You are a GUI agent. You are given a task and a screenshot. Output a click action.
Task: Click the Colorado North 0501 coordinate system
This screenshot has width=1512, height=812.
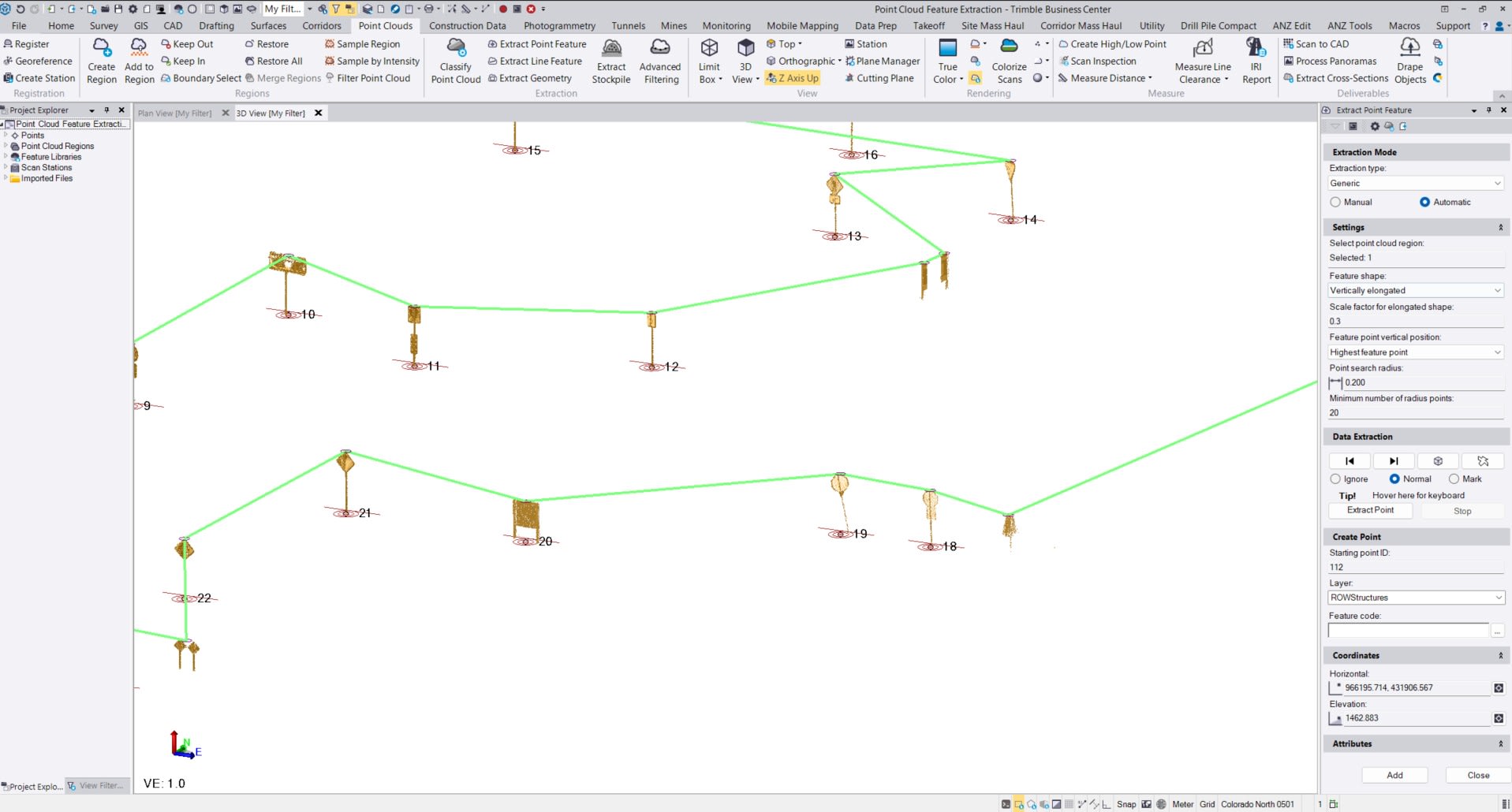(1257, 804)
